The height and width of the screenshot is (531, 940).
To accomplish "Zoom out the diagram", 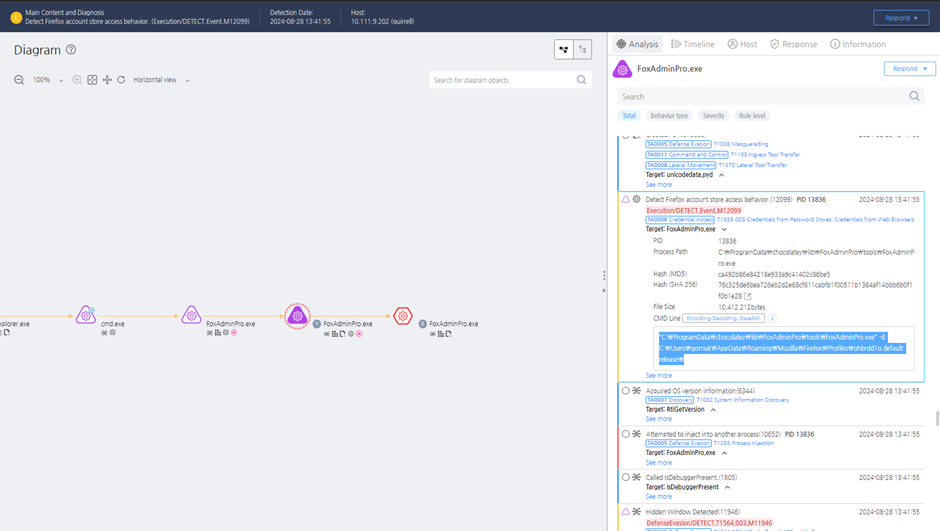I will [19, 80].
